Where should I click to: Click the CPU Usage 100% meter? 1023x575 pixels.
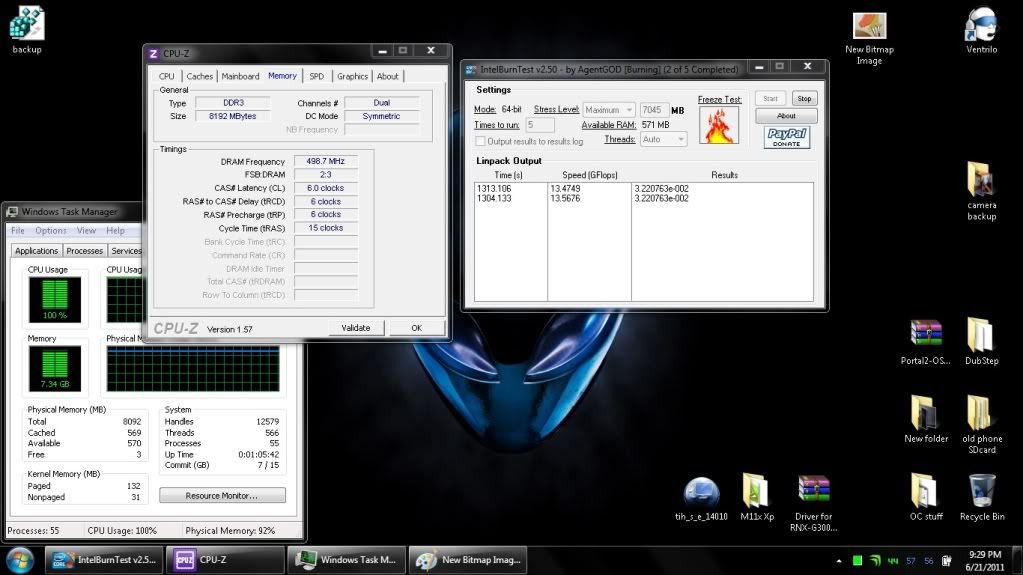55,300
